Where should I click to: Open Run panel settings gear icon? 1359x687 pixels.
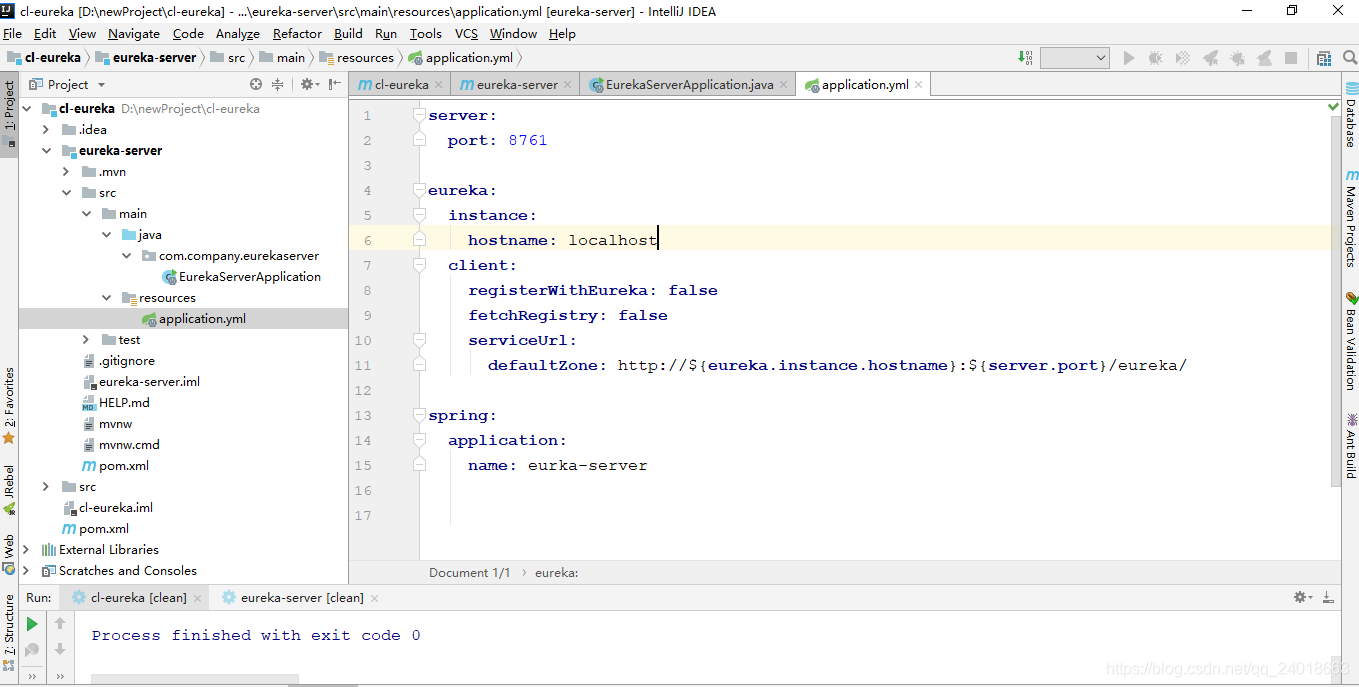[x=1302, y=597]
